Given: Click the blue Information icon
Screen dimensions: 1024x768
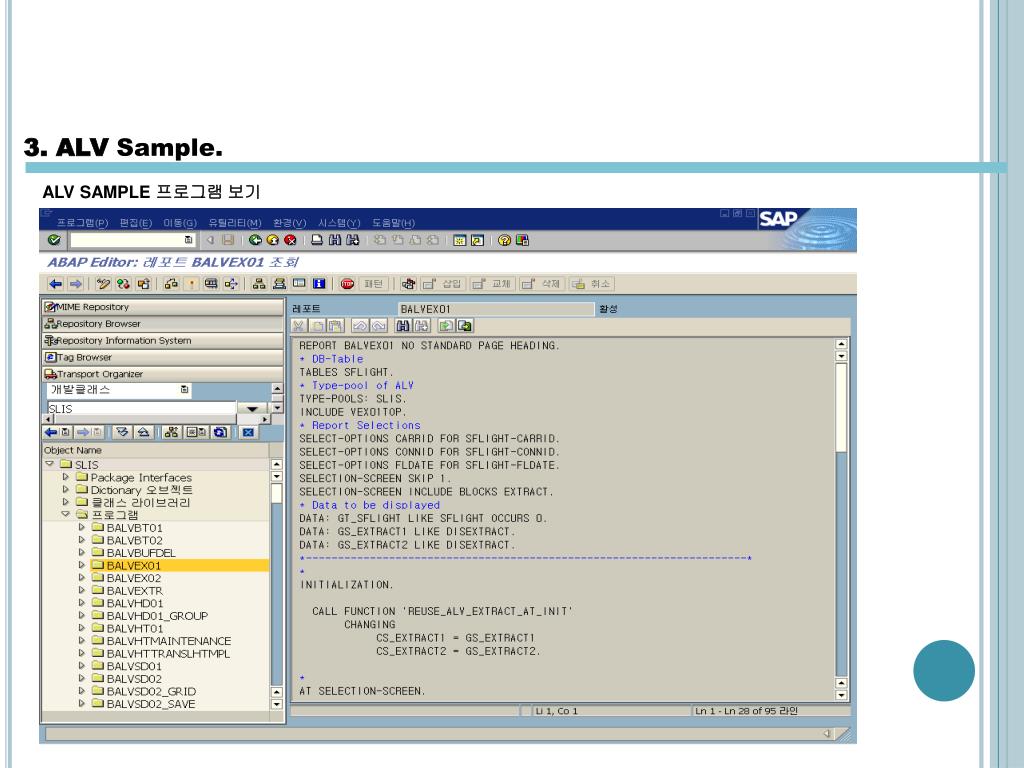Looking at the screenshot, I should click(x=319, y=284).
